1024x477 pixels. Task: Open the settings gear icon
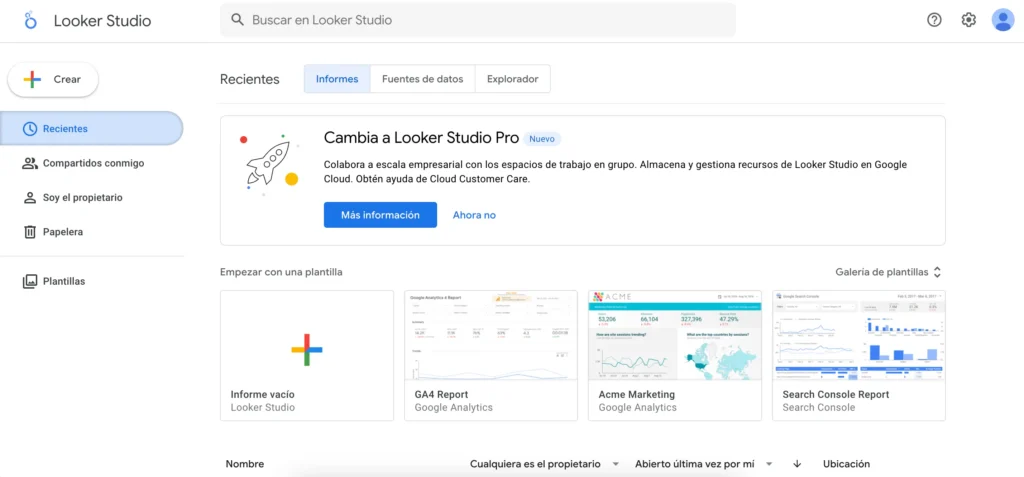click(x=968, y=20)
